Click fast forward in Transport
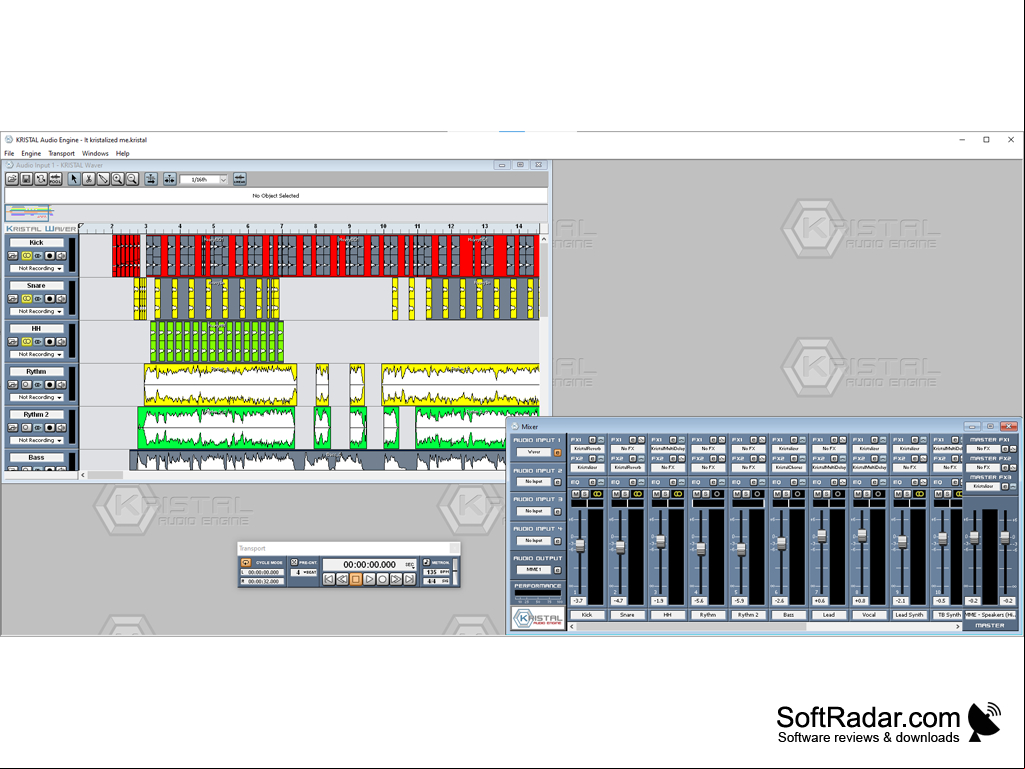 pos(396,579)
